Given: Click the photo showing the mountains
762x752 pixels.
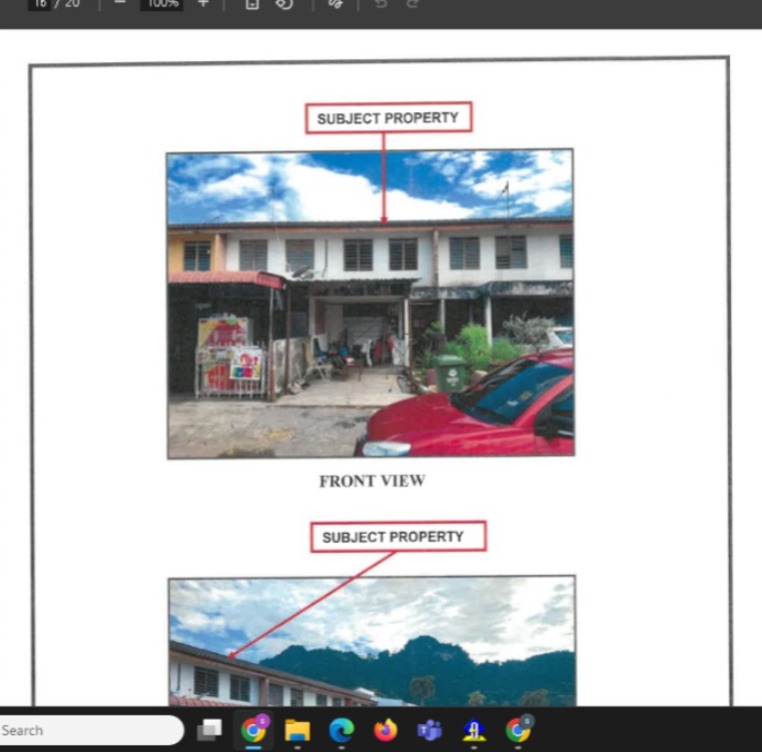Looking at the screenshot, I should pos(371,641).
